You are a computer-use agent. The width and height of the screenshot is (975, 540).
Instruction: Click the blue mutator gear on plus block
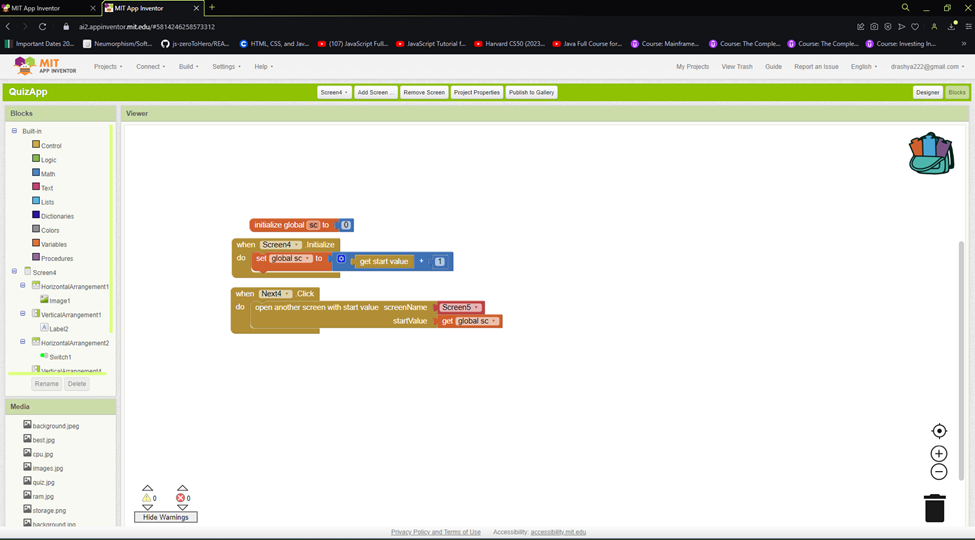(341, 259)
